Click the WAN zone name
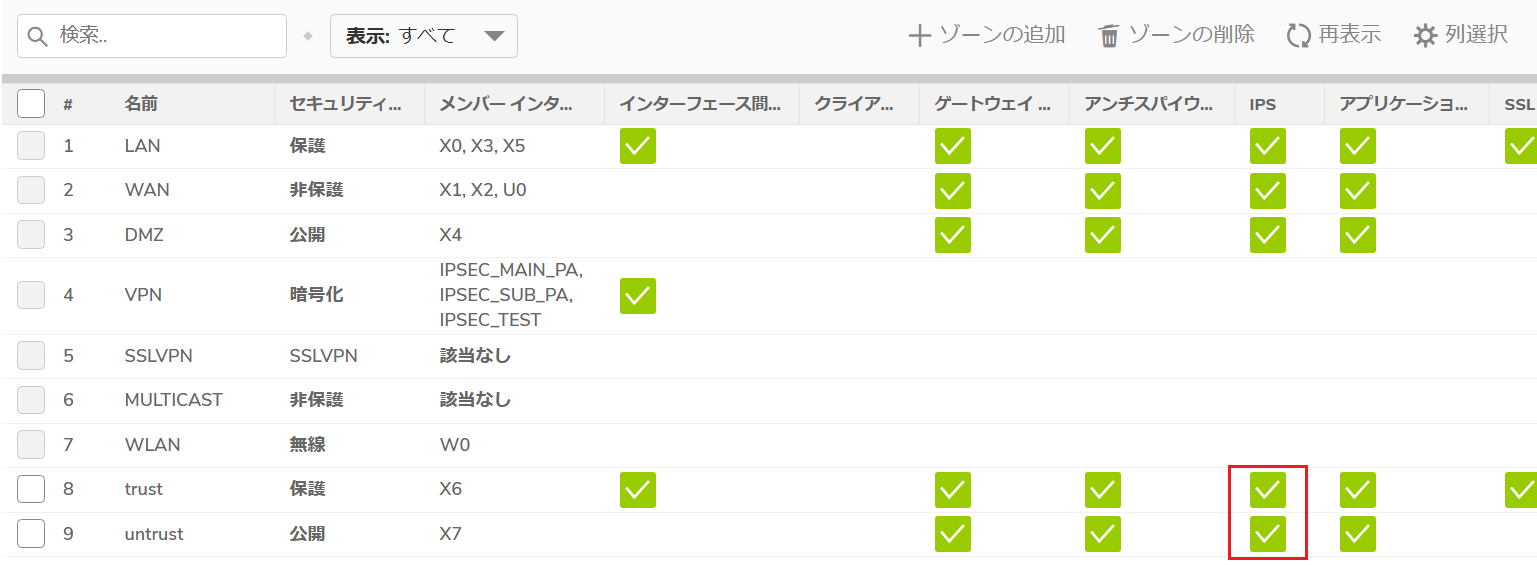 click(146, 190)
